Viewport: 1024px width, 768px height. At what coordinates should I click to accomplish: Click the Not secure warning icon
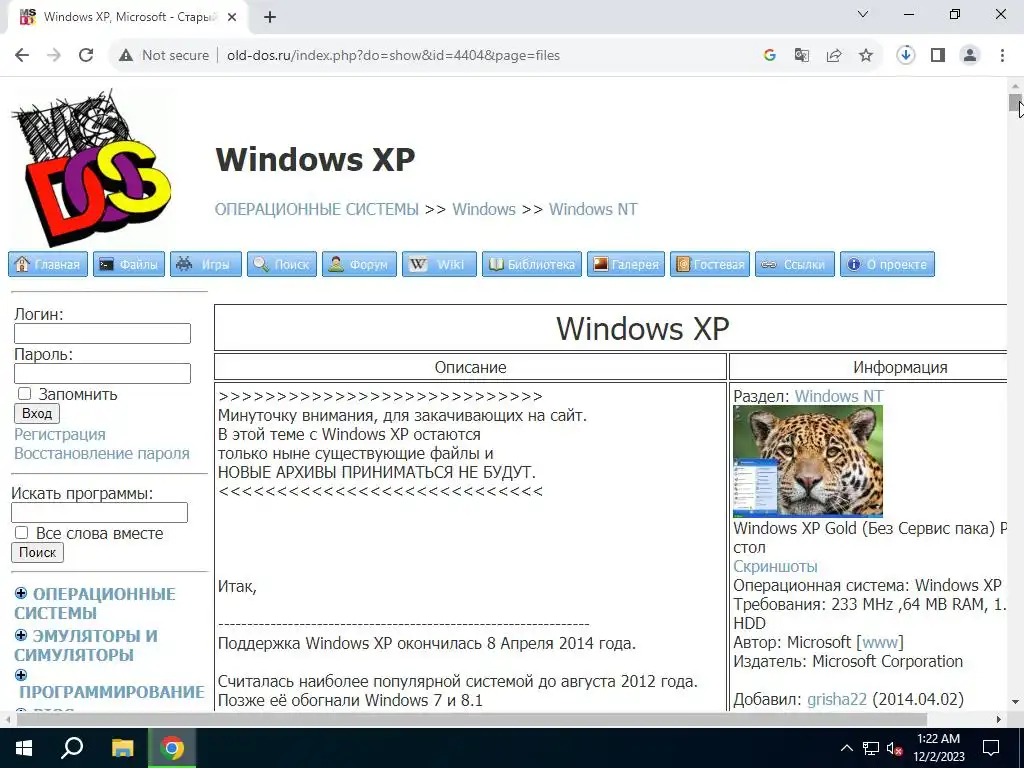pyautogui.click(x=126, y=56)
